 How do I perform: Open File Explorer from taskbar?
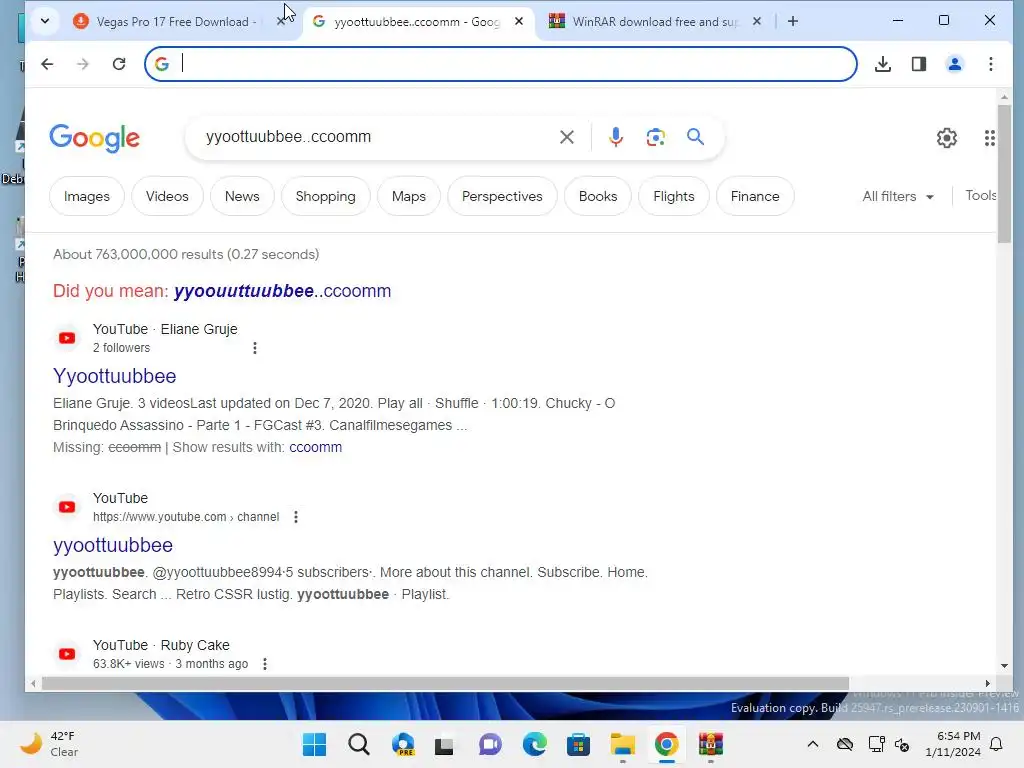pos(622,744)
